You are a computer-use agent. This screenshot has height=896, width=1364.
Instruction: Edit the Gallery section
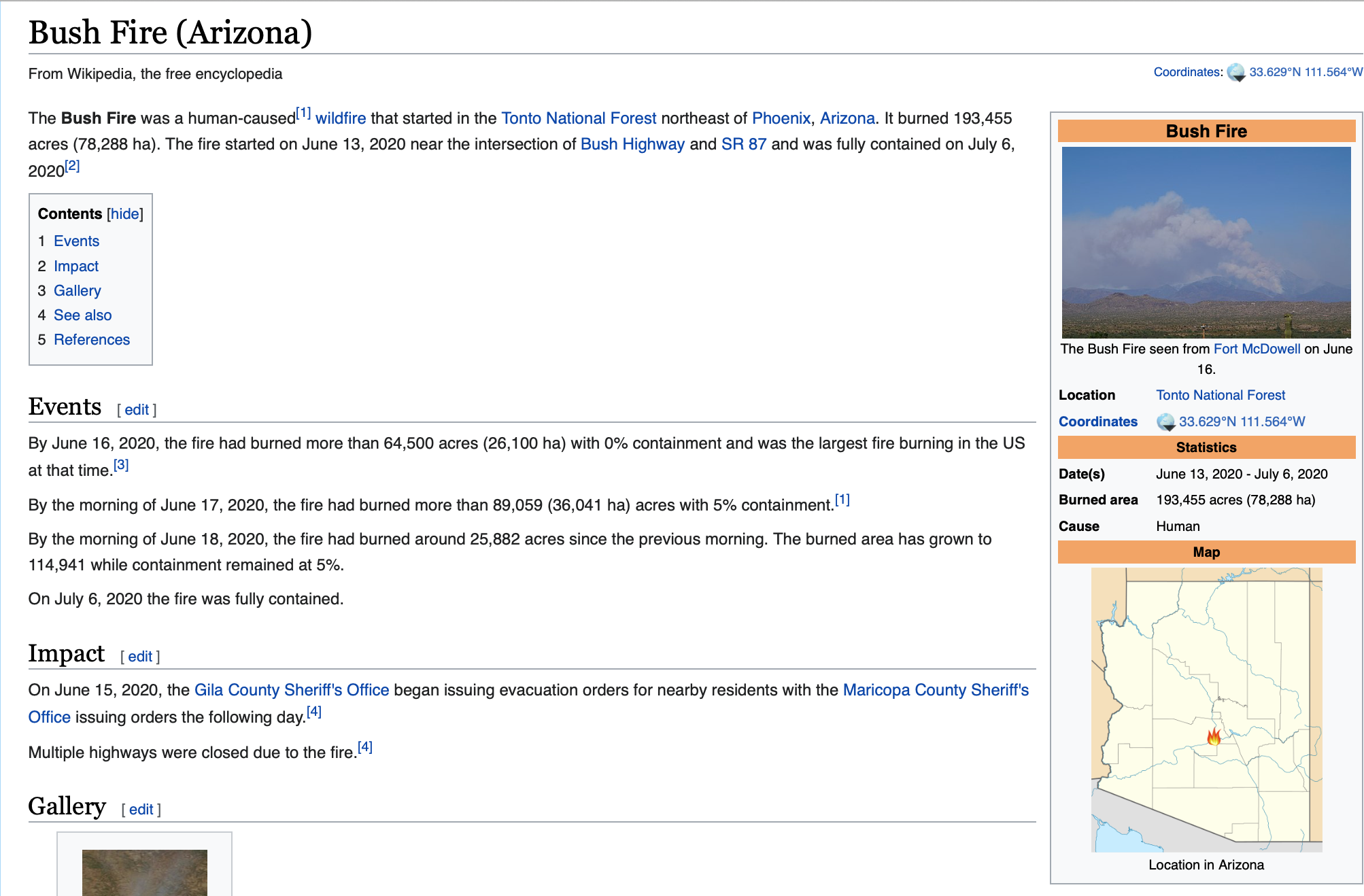coord(141,810)
